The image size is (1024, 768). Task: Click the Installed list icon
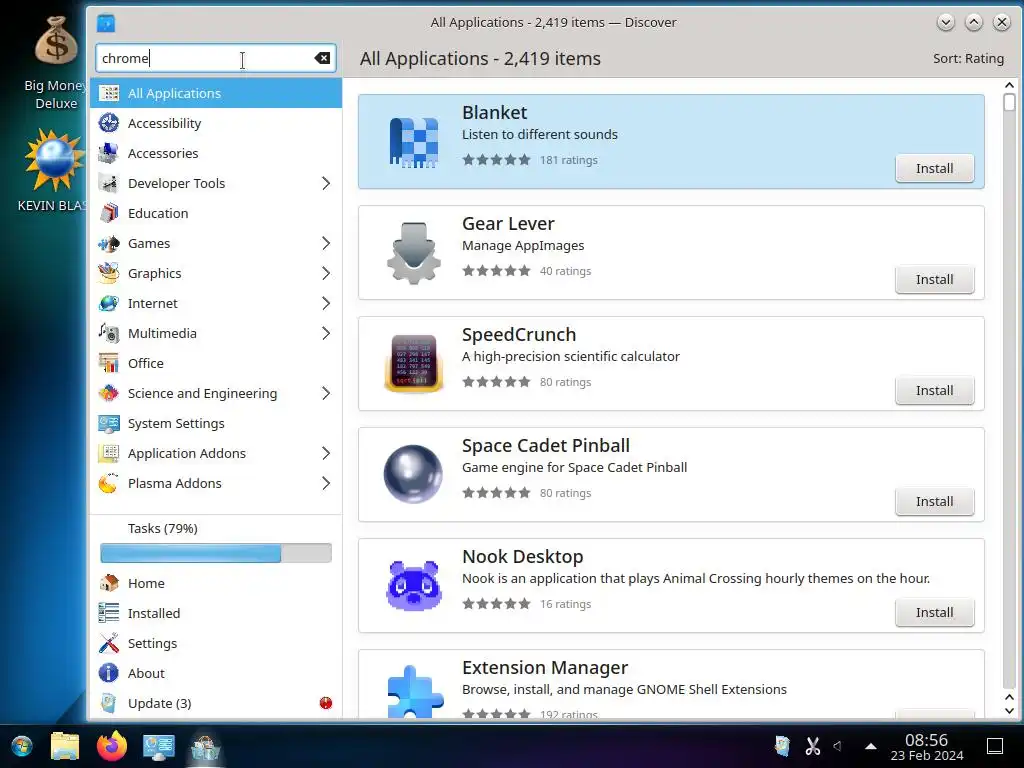click(108, 613)
